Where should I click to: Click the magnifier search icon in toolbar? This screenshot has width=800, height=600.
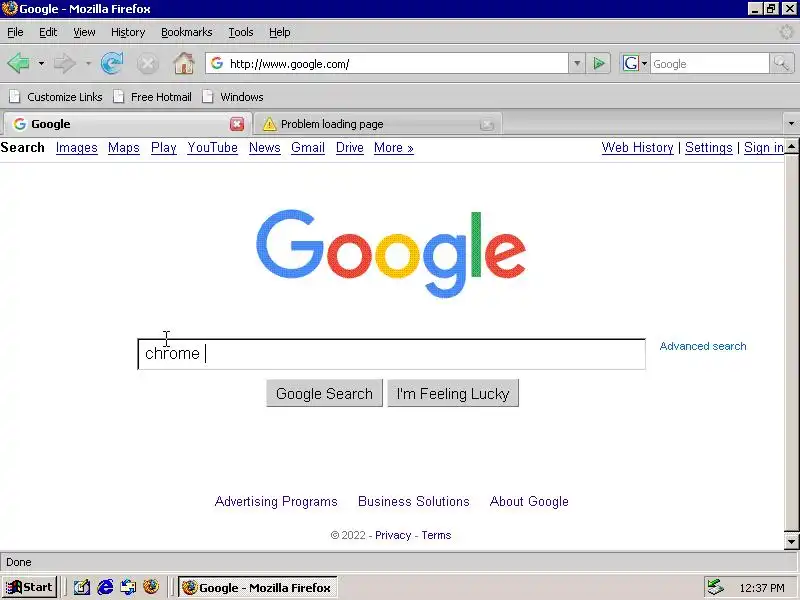coord(781,64)
